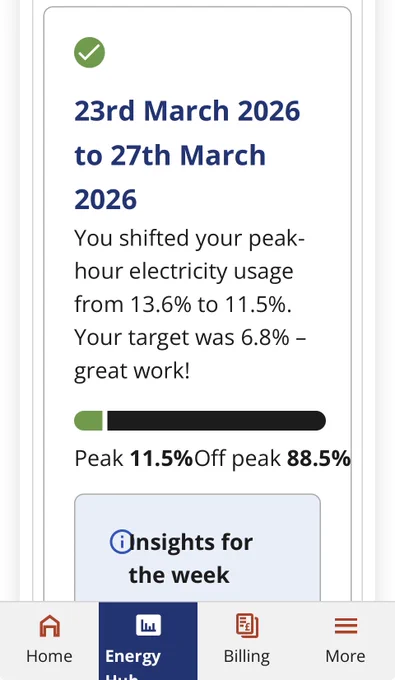
Task: Open the Insights for the week panel
Action: pyautogui.click(x=197, y=547)
